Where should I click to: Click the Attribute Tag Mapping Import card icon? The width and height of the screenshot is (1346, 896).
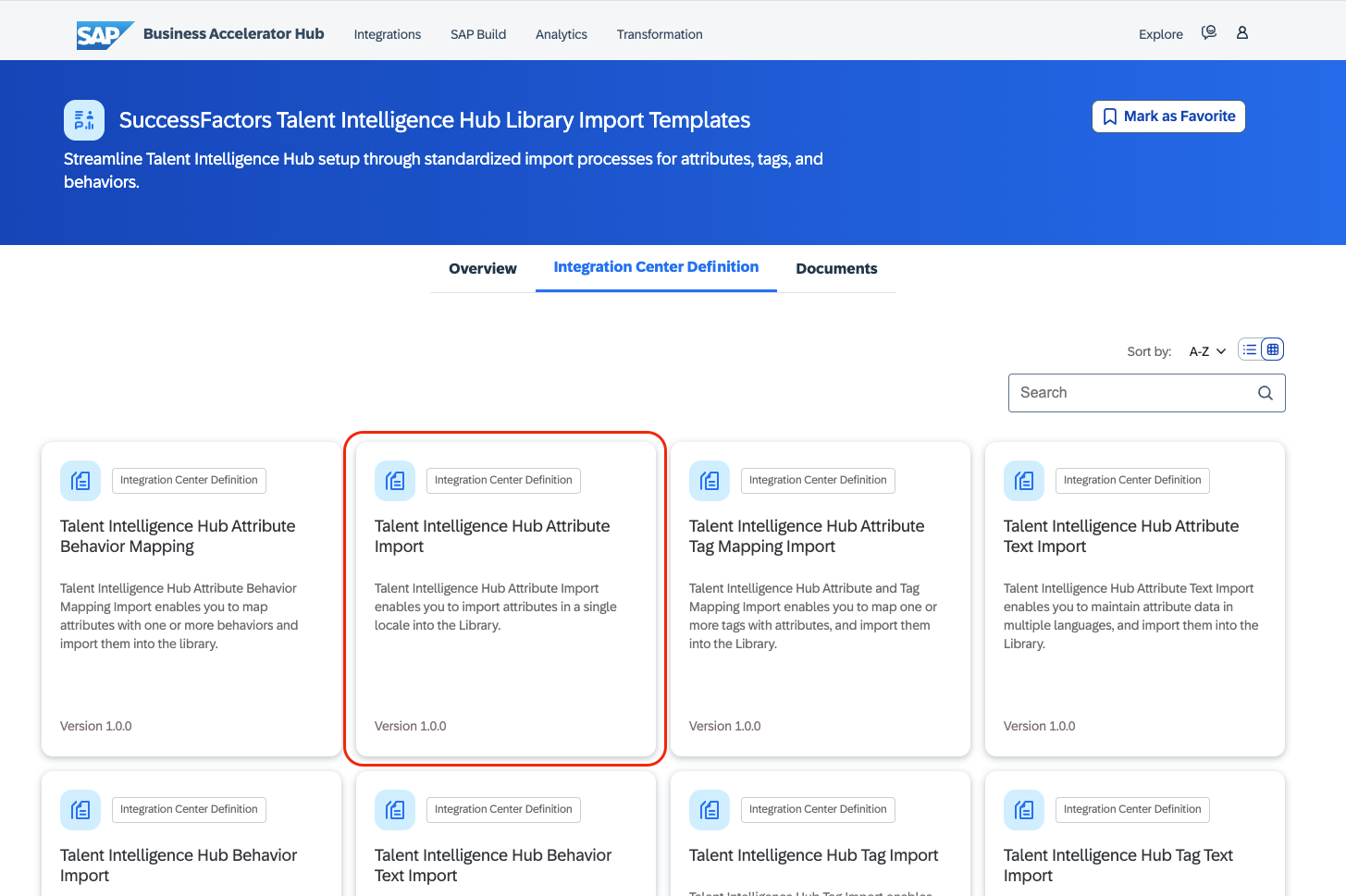(x=710, y=481)
